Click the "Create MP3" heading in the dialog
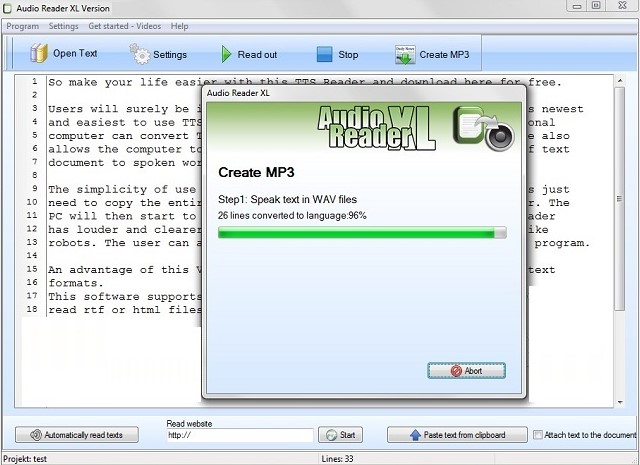The width and height of the screenshot is (640, 465). click(x=256, y=172)
